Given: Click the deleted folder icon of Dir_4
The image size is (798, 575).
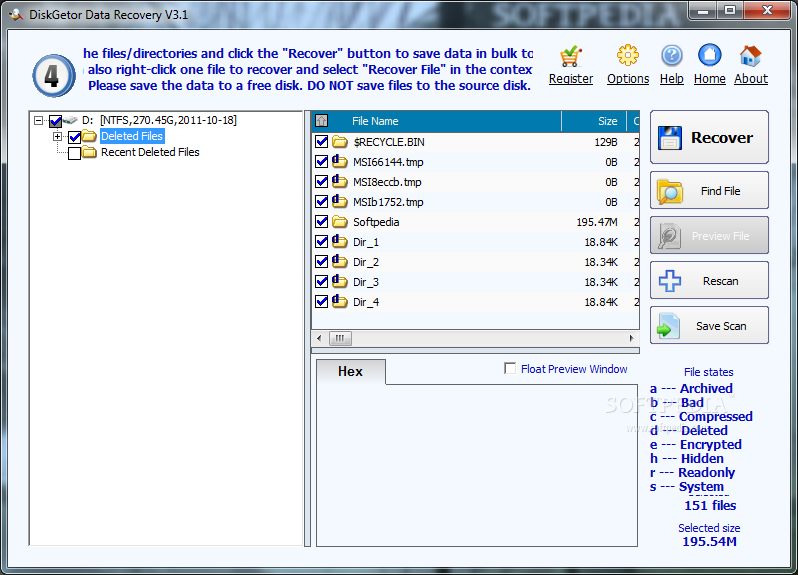Looking at the screenshot, I should point(339,301).
